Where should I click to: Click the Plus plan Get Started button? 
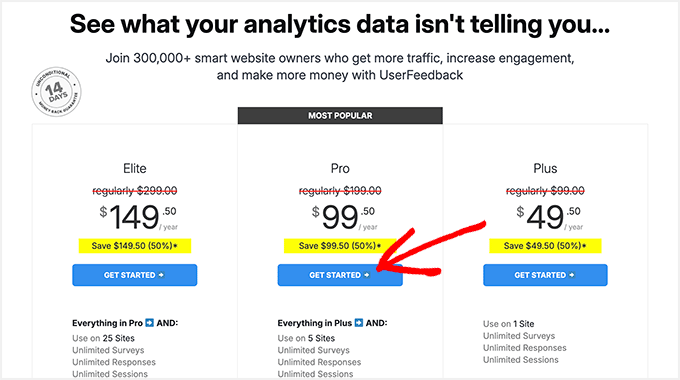[545, 275]
